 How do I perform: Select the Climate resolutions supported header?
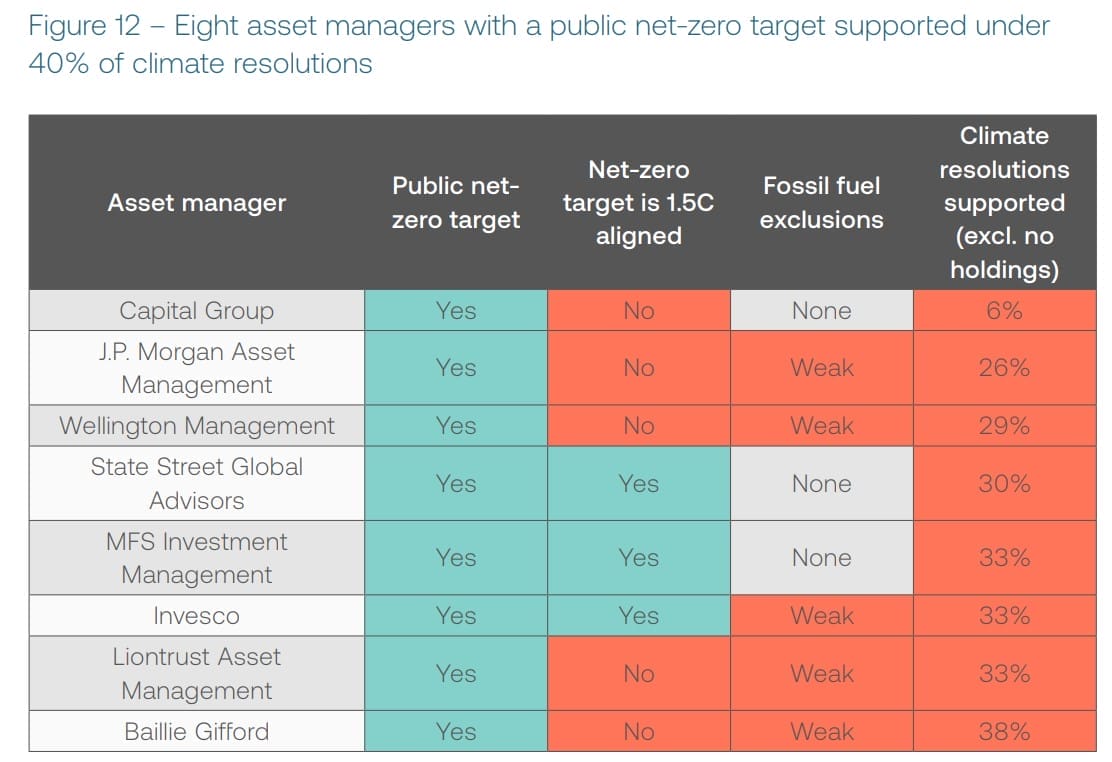[x=1004, y=203]
